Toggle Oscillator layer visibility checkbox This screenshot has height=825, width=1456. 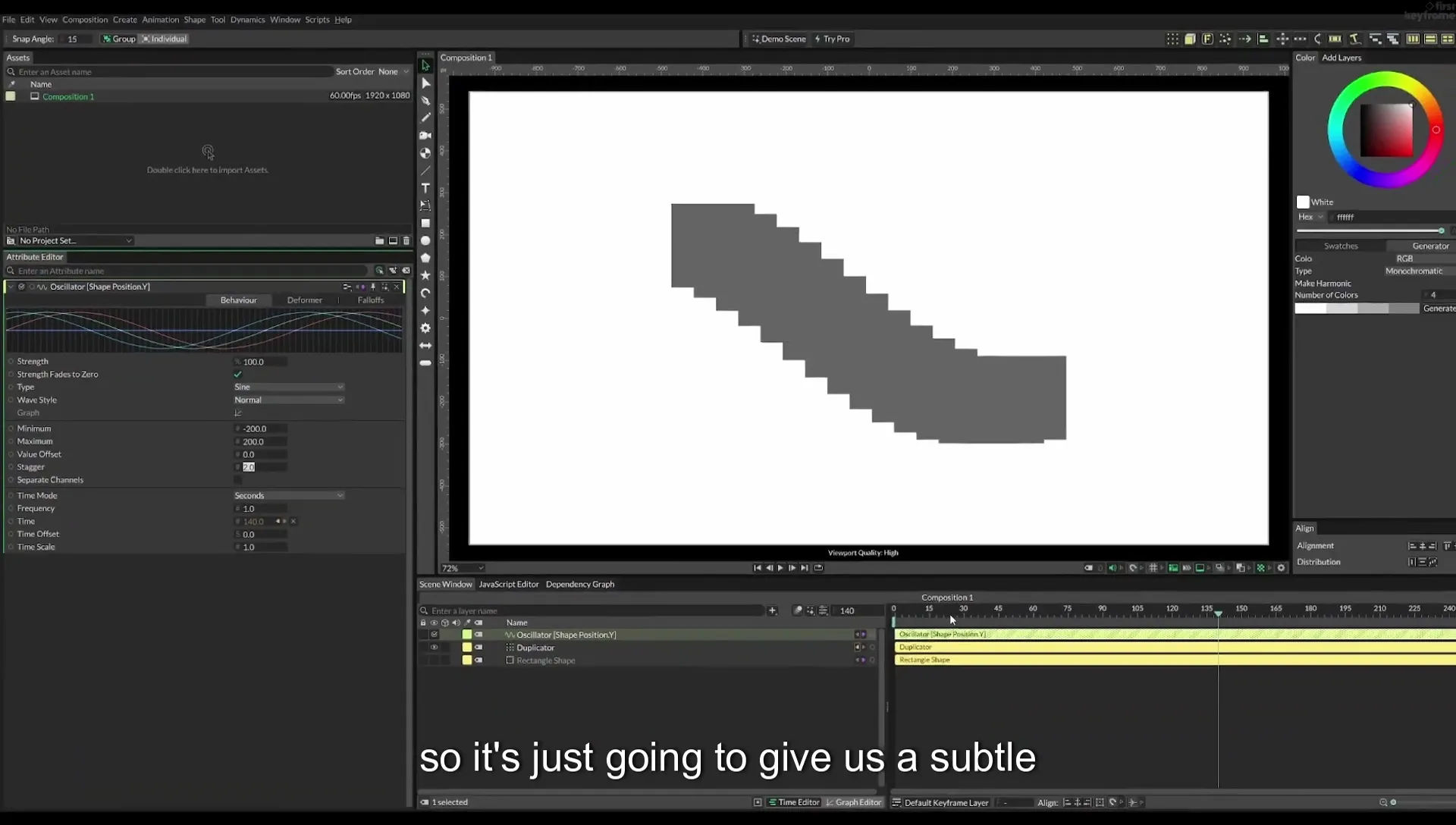coord(434,635)
